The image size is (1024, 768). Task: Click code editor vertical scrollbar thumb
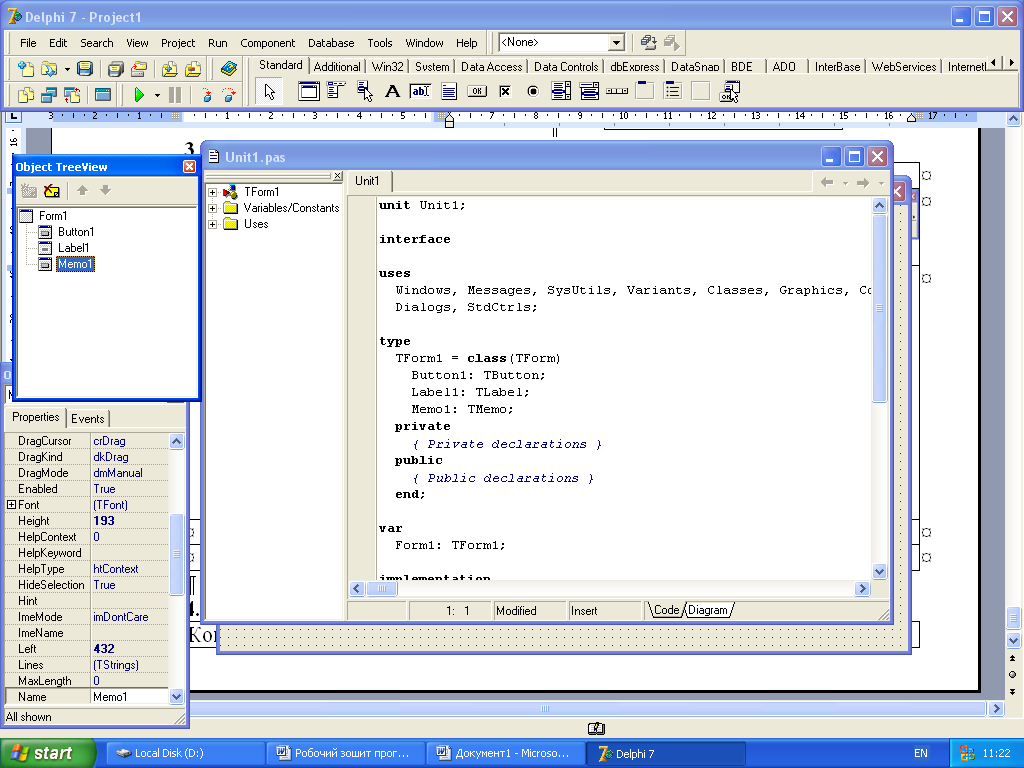coord(879,308)
